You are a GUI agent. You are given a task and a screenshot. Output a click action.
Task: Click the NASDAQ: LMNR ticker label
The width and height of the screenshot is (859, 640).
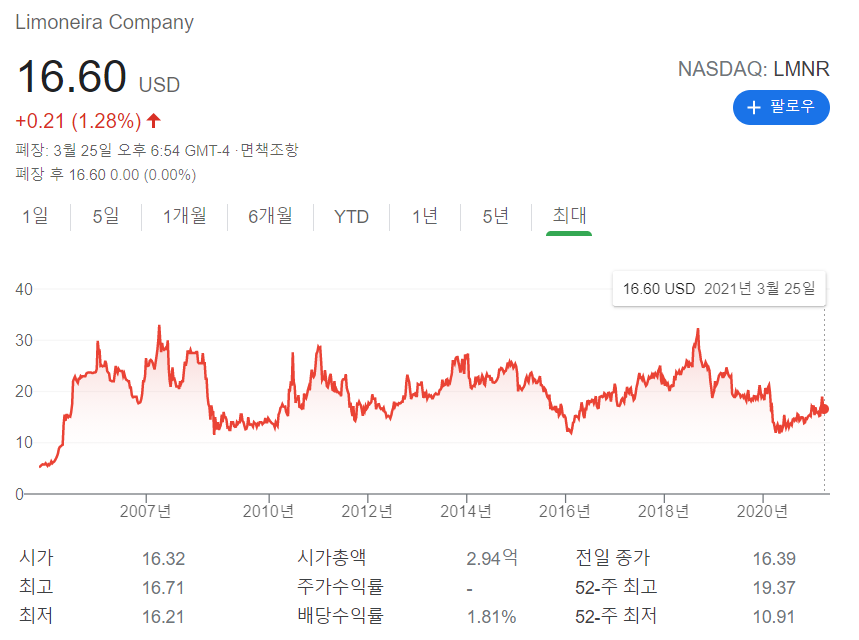click(x=754, y=69)
